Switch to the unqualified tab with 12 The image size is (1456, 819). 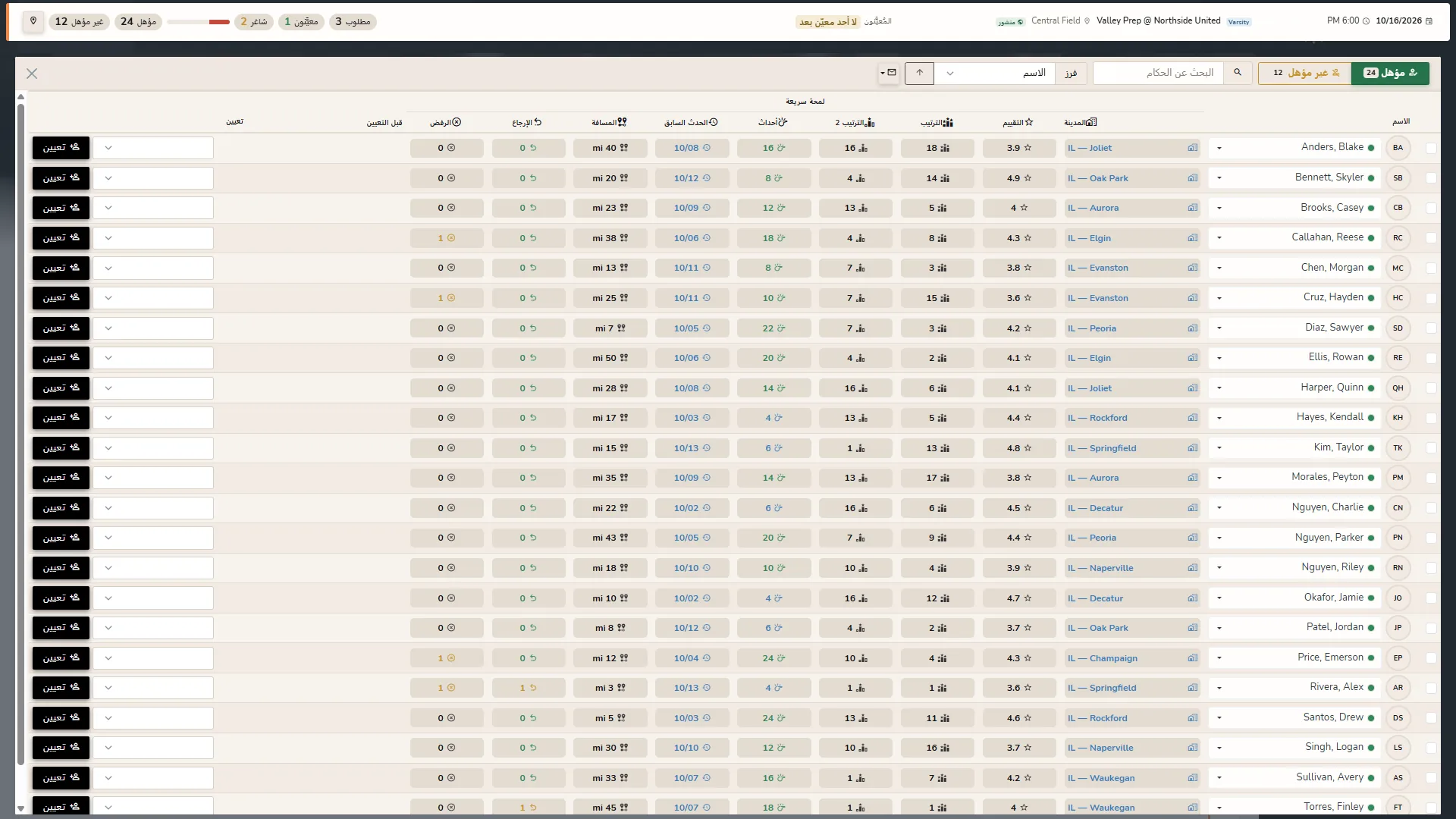click(x=1305, y=73)
